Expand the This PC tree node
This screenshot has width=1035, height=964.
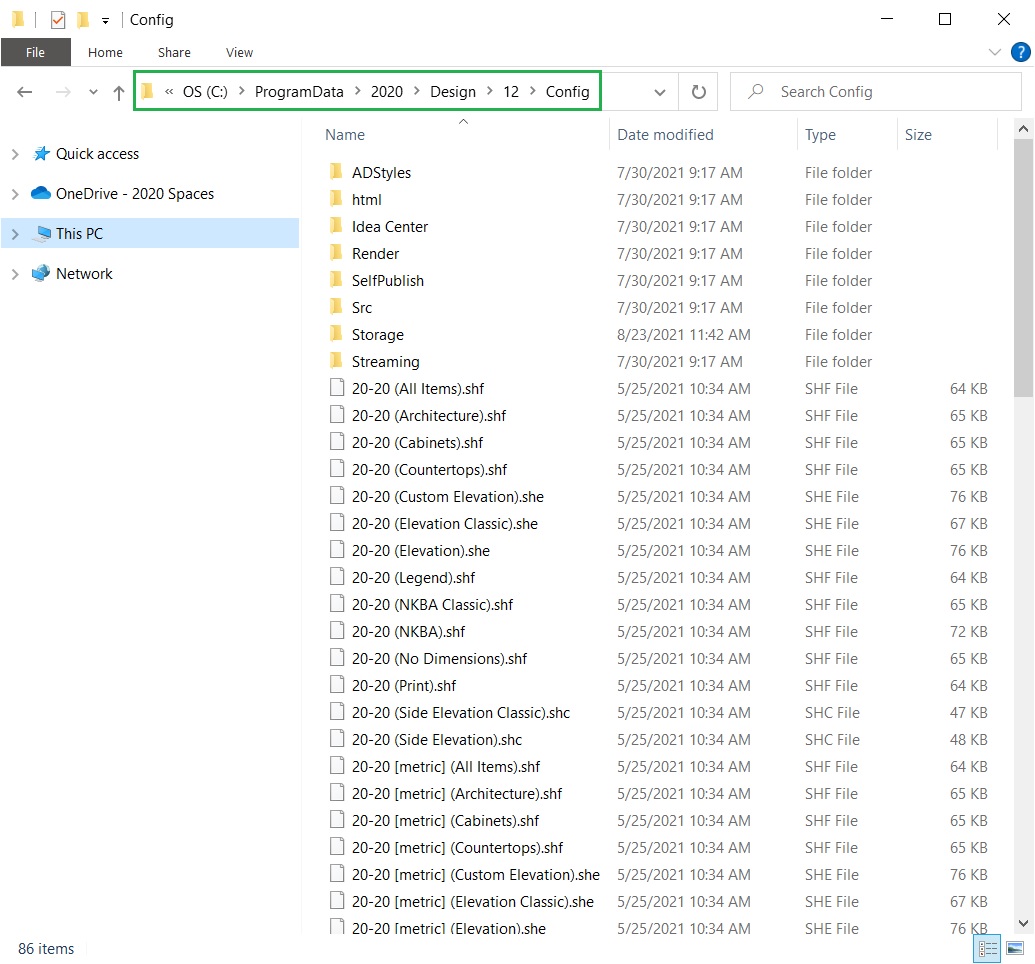(15, 234)
